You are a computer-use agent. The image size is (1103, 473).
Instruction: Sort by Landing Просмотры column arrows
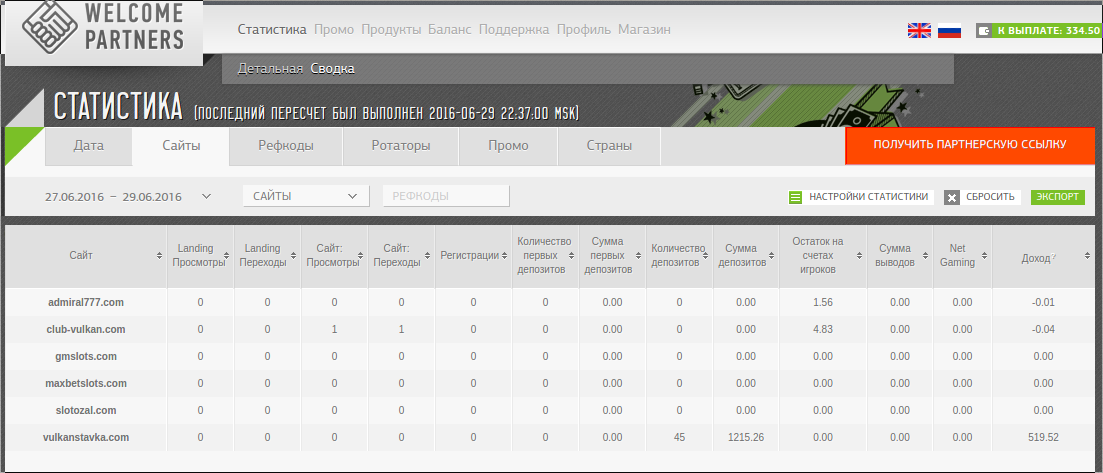[x=227, y=256]
